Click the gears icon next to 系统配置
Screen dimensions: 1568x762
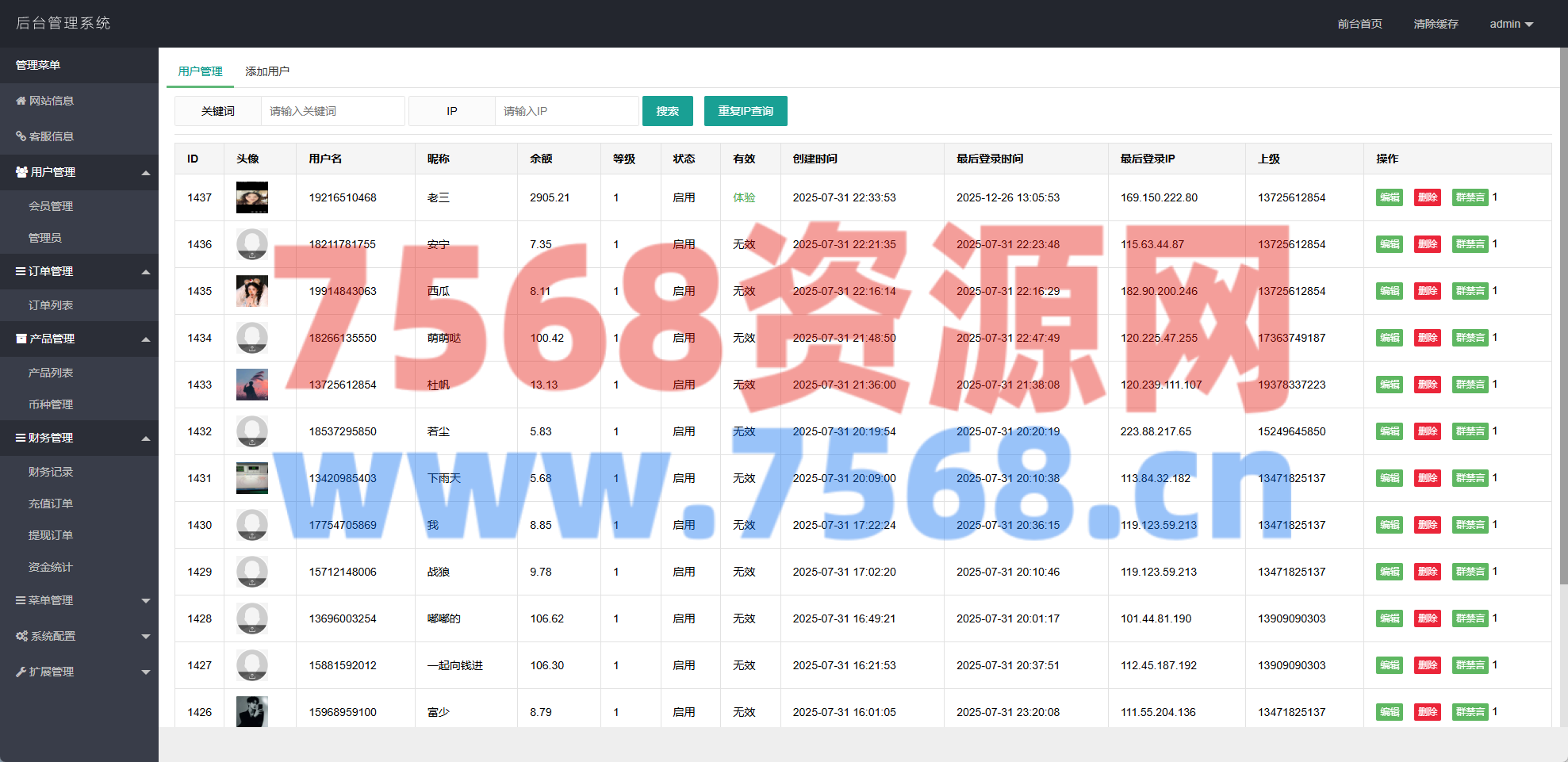21,636
